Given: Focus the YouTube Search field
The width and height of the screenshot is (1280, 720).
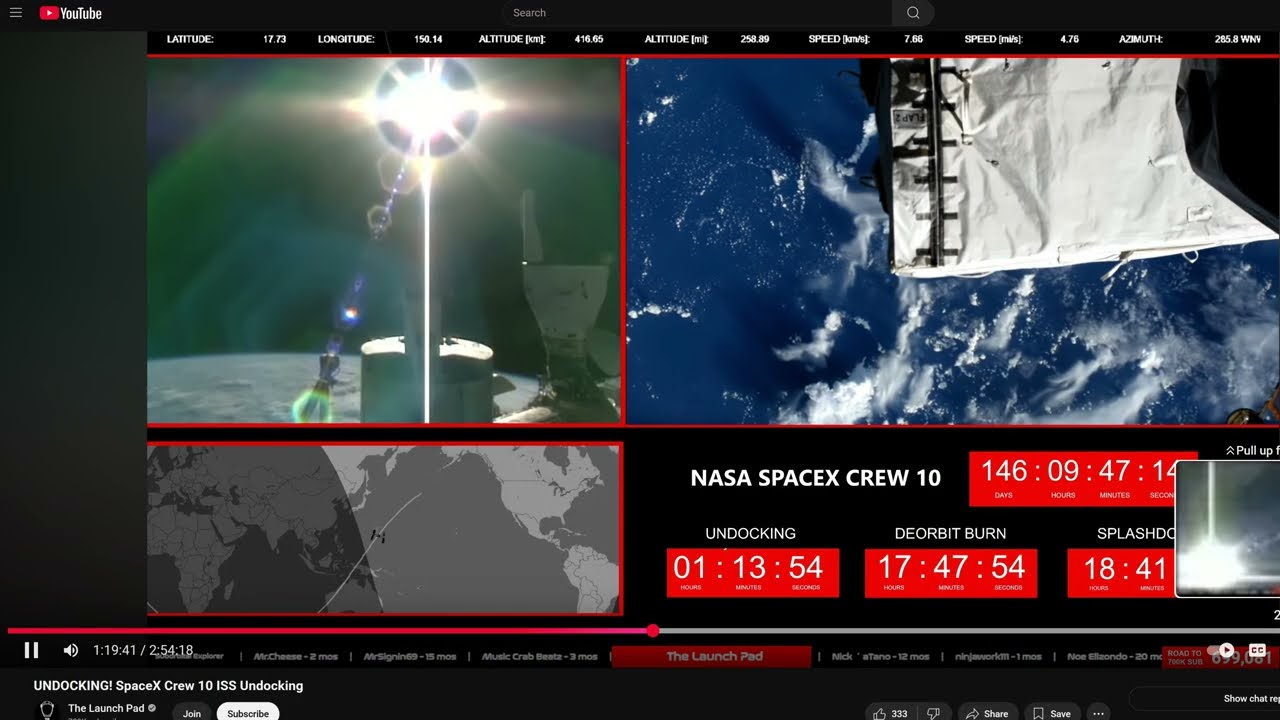Looking at the screenshot, I should point(698,13).
